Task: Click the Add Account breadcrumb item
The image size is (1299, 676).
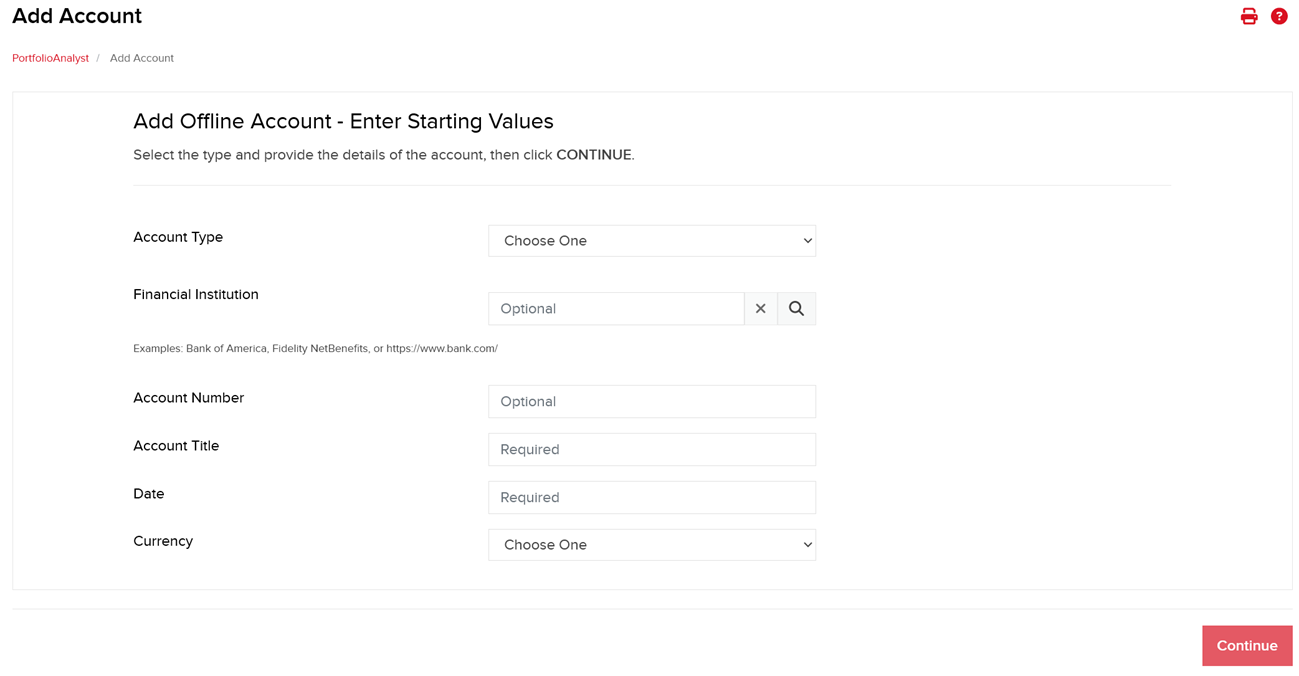Action: (x=141, y=57)
